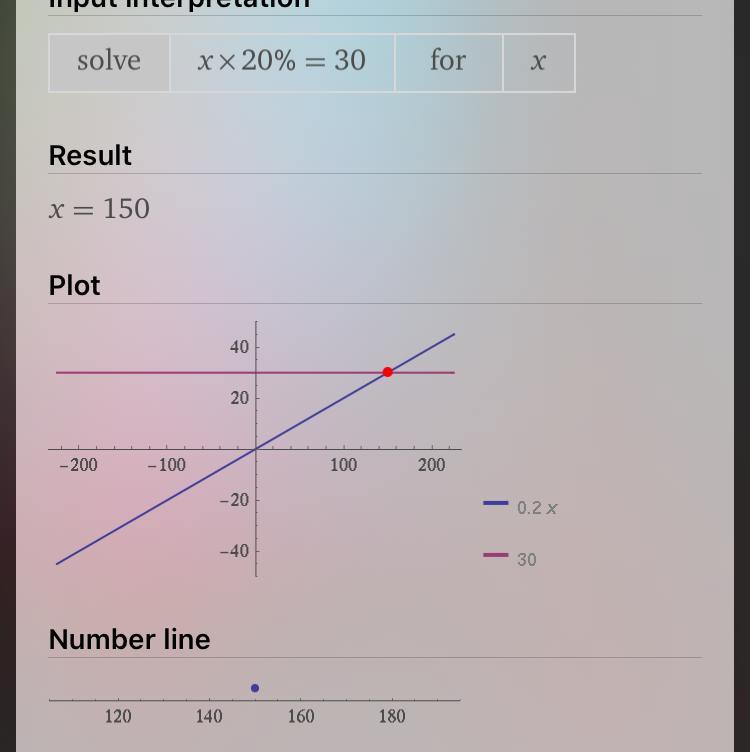Click the purple legend swatch for 30
The image size is (750, 752).
tap(496, 555)
